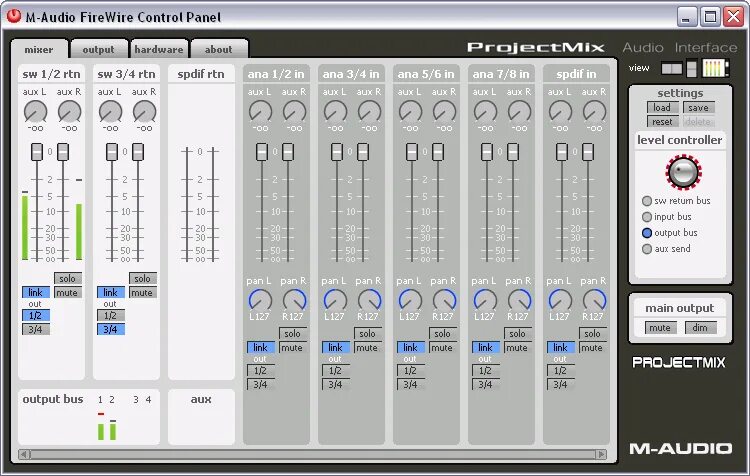Image resolution: width=750 pixels, height=476 pixels.
Task: Enable 3/4 out on spdif in
Action: coord(561,384)
